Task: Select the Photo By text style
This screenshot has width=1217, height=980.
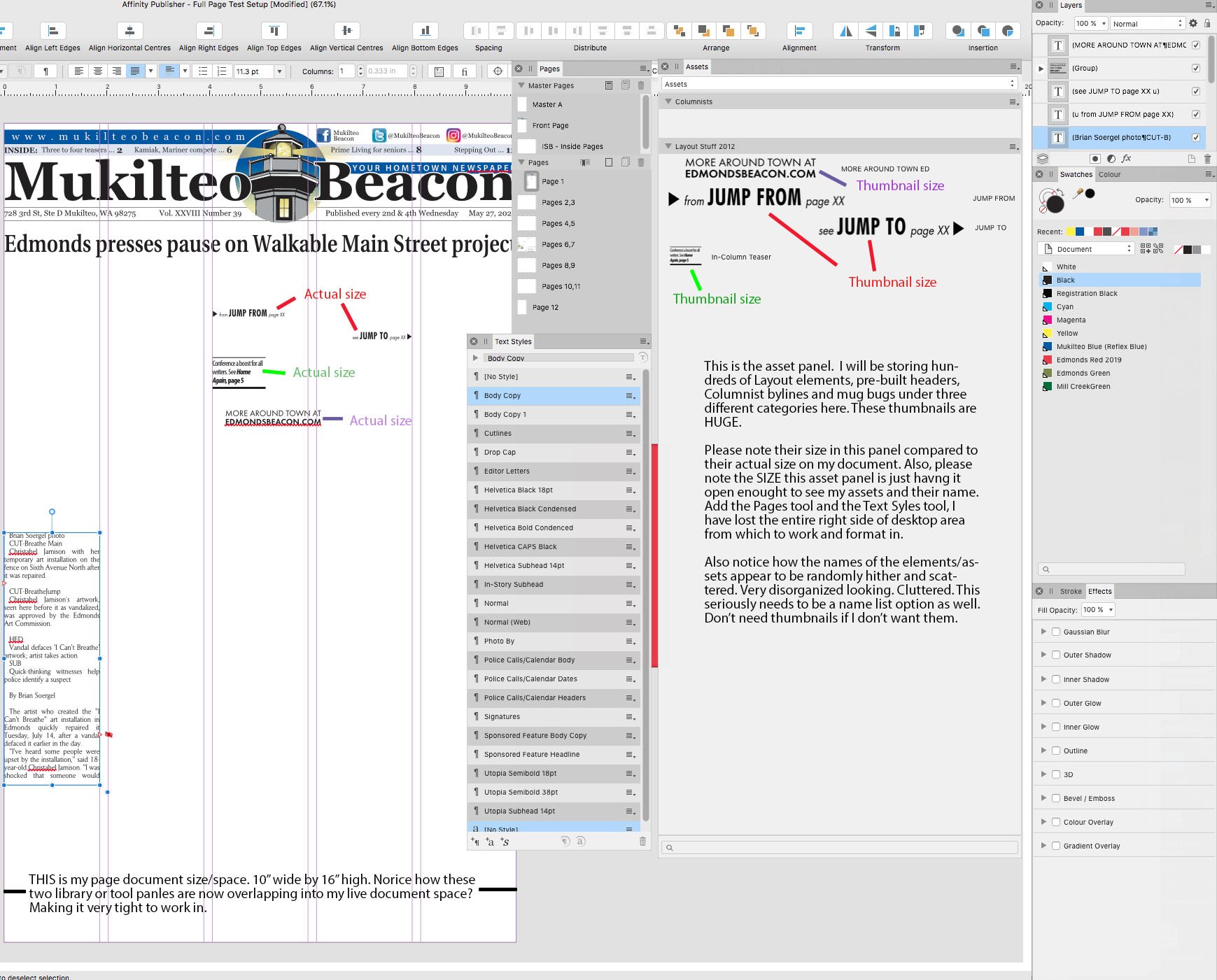Action: [554, 641]
